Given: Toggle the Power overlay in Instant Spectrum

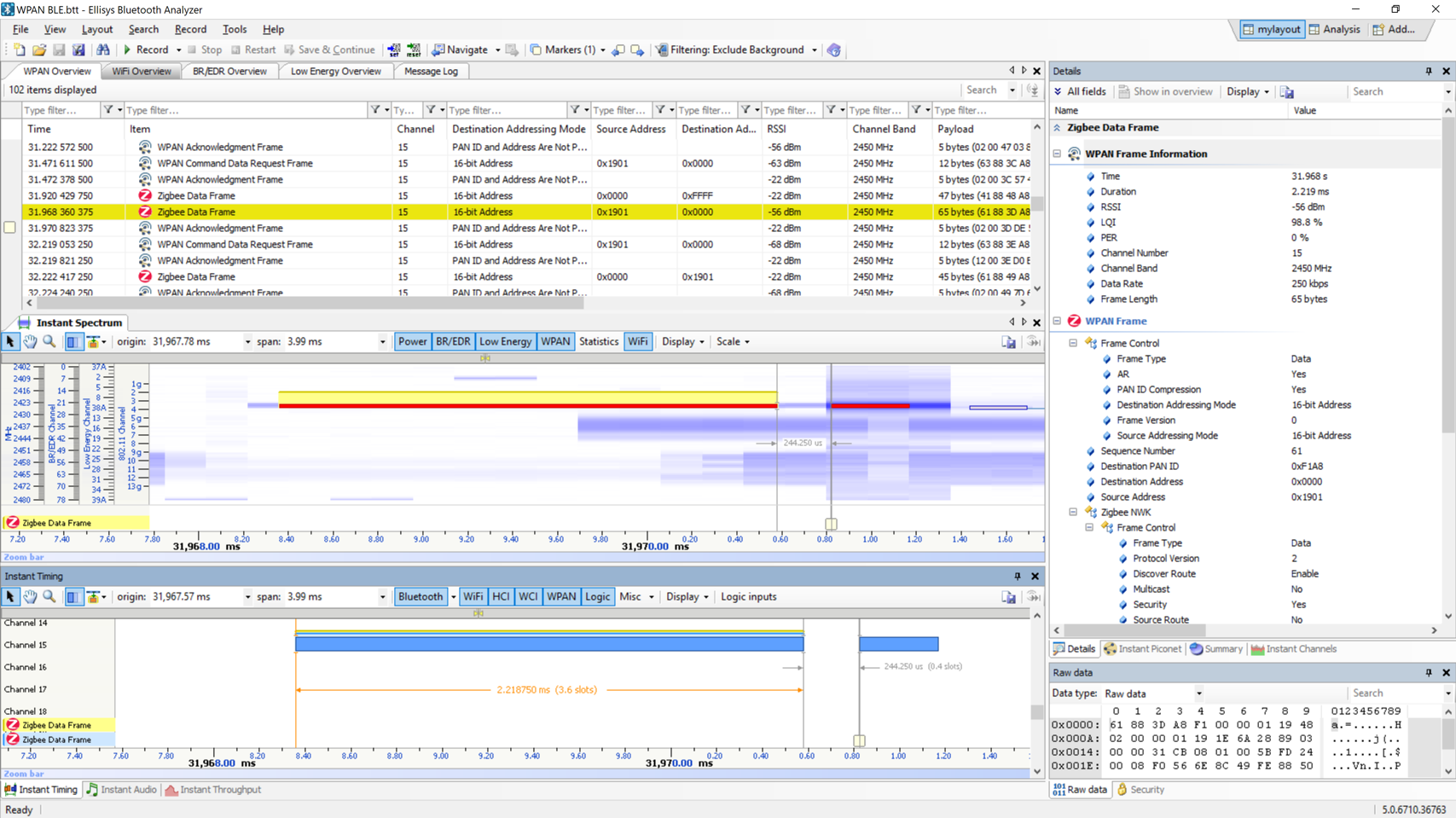Looking at the screenshot, I should pyautogui.click(x=412, y=342).
